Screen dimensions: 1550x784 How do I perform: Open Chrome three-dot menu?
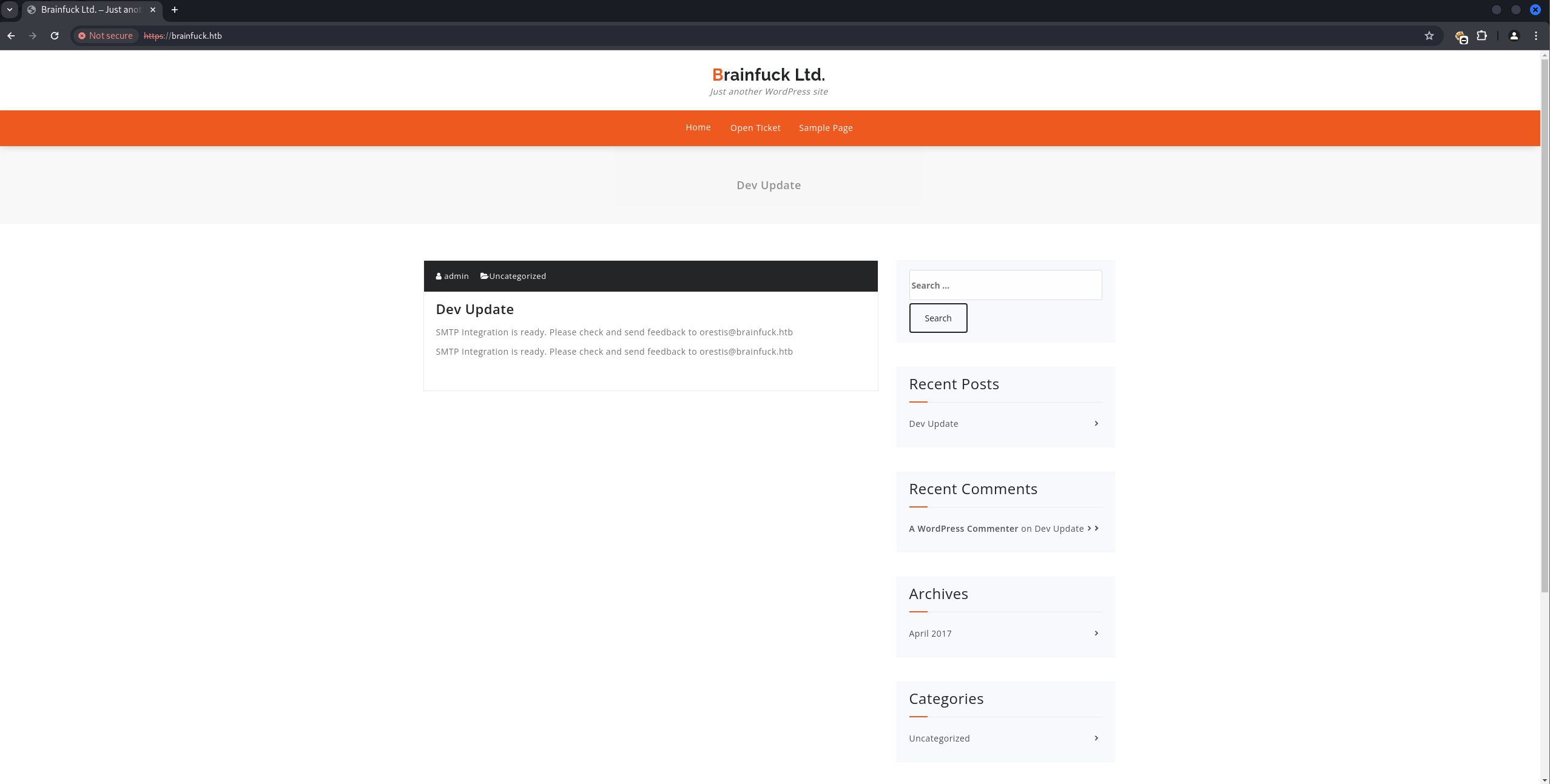pyautogui.click(x=1536, y=36)
